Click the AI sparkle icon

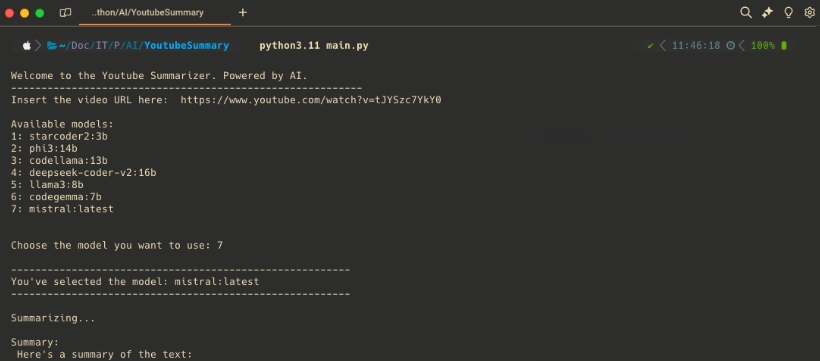[x=767, y=13]
